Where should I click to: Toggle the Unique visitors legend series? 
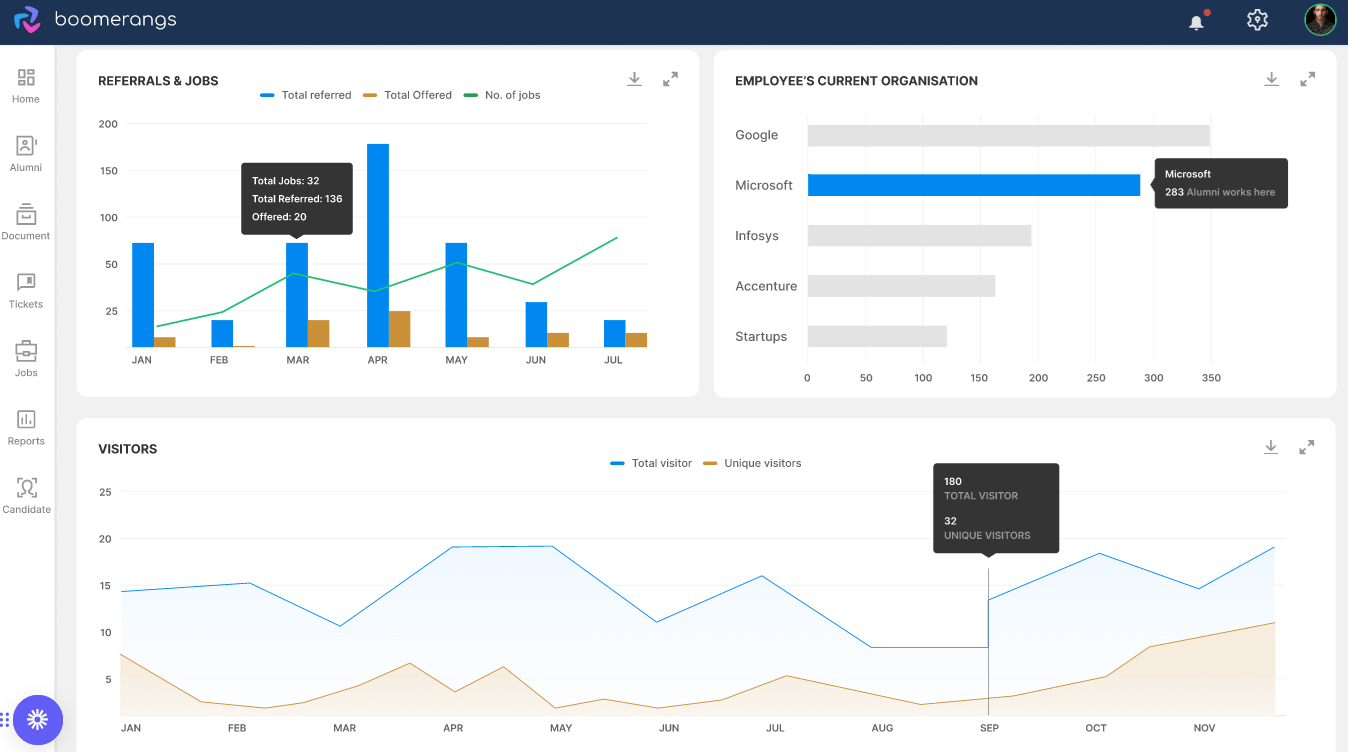(752, 463)
